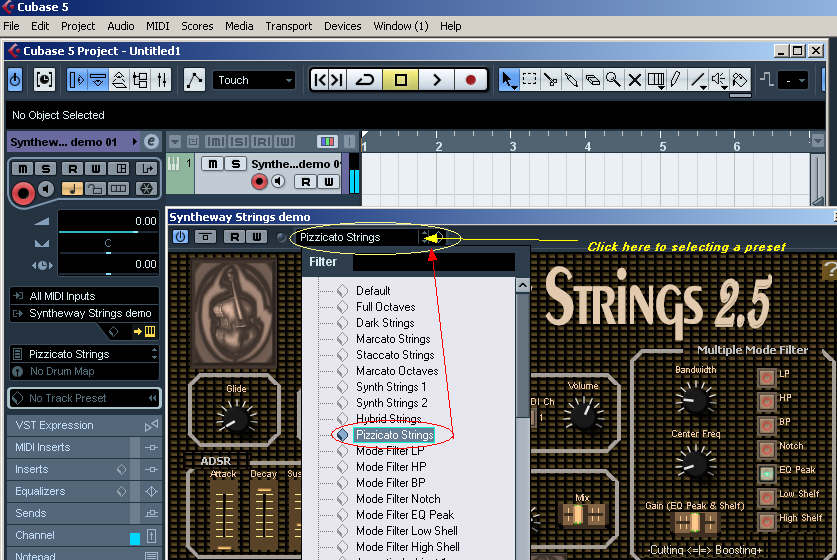Select the Object Selection arrow tool
Viewport: 837px width, 560px height.
[x=508, y=80]
